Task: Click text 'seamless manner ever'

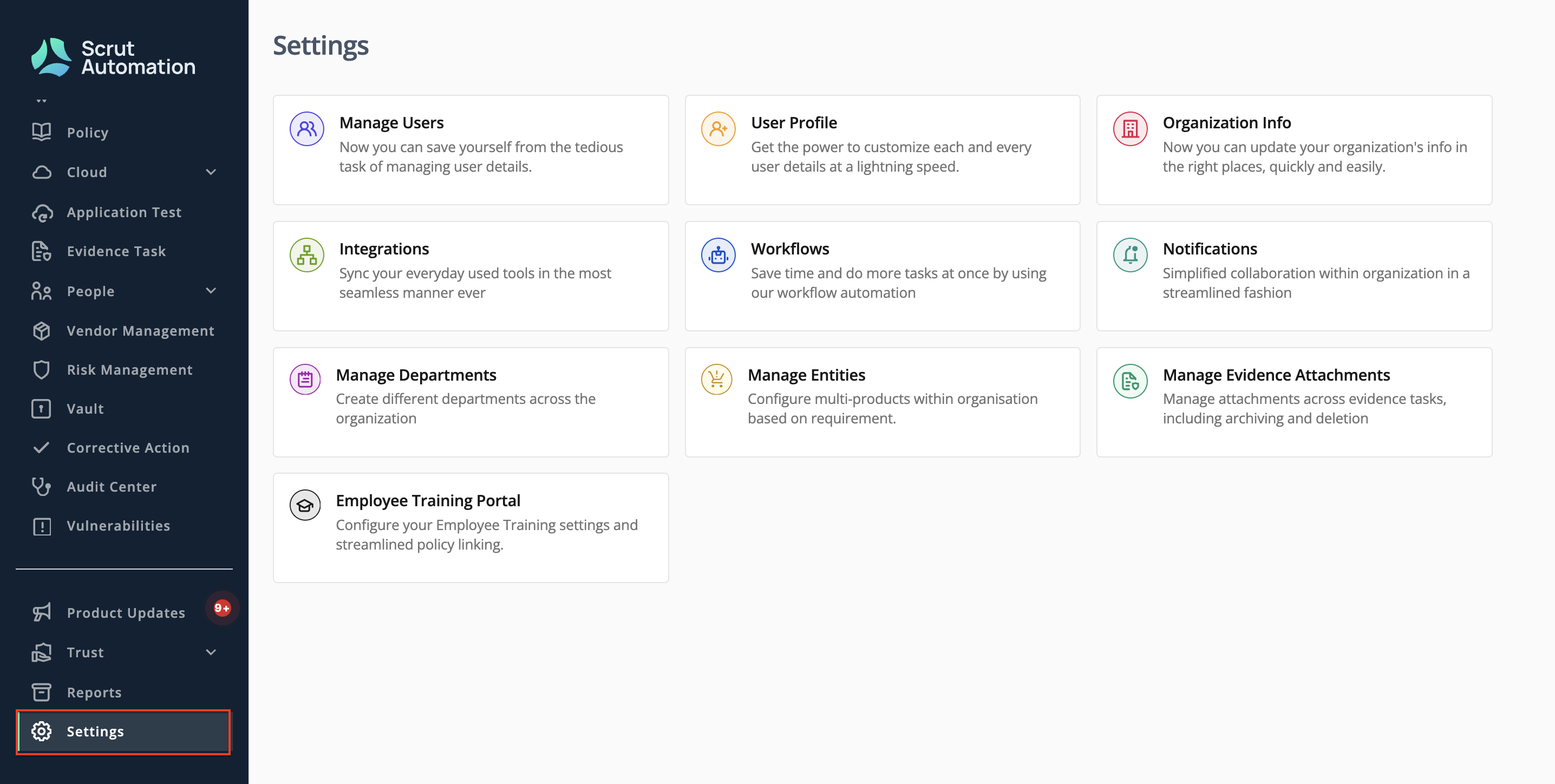Action: [412, 293]
